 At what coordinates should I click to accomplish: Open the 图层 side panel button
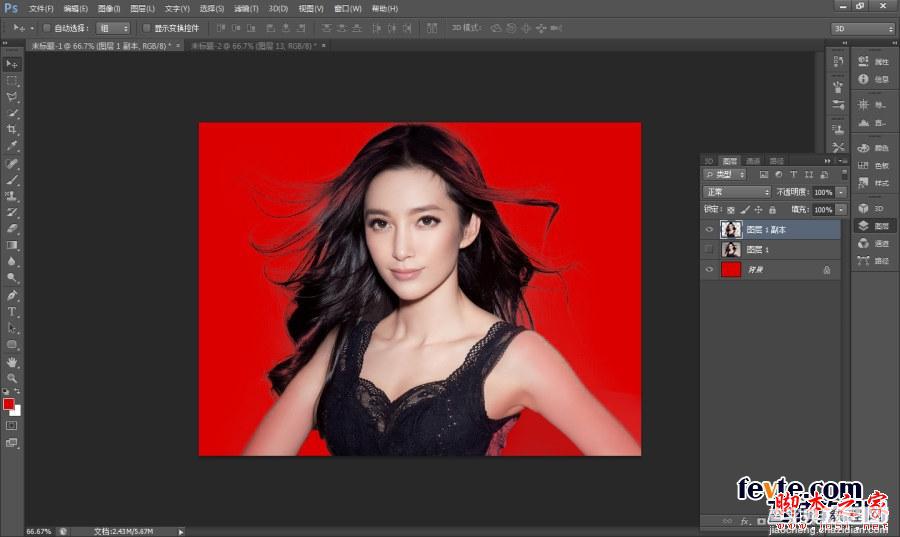[874, 226]
